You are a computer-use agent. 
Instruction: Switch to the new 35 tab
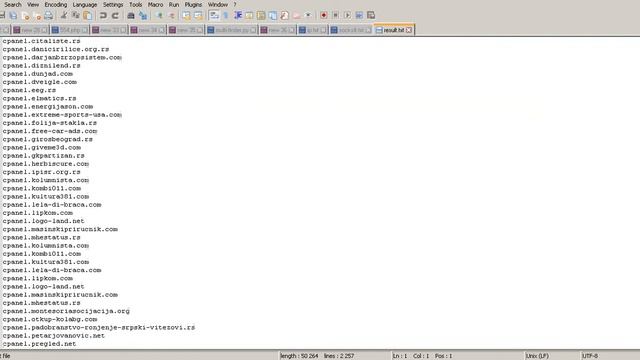(186, 30)
